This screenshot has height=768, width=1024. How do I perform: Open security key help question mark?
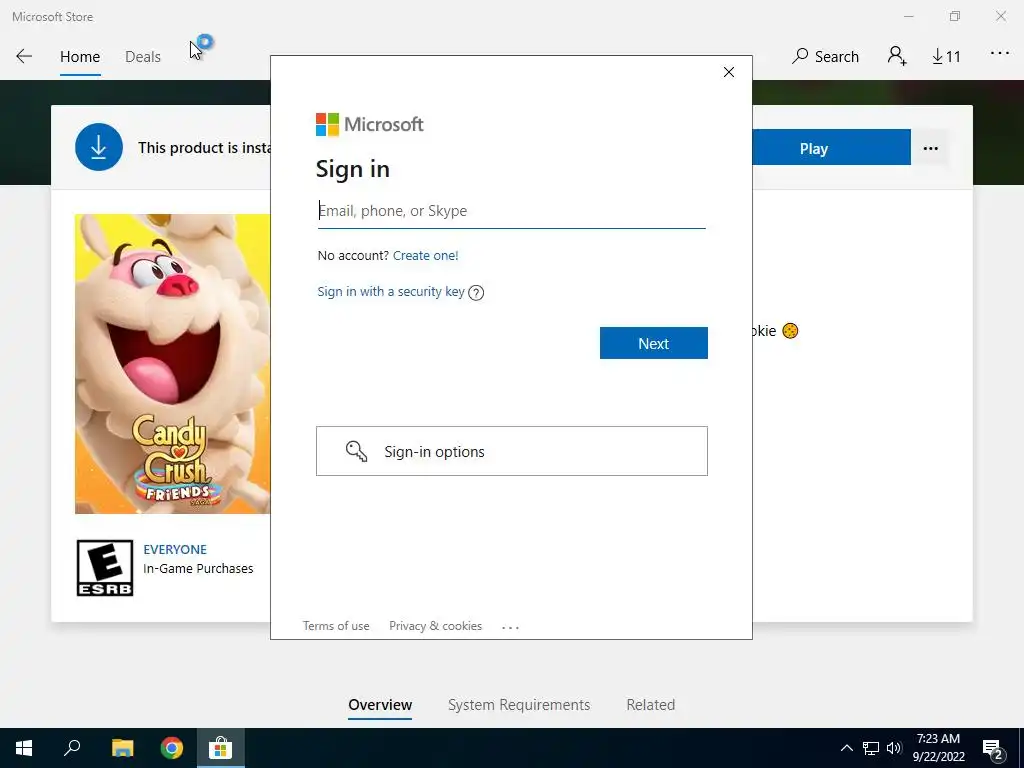click(476, 293)
